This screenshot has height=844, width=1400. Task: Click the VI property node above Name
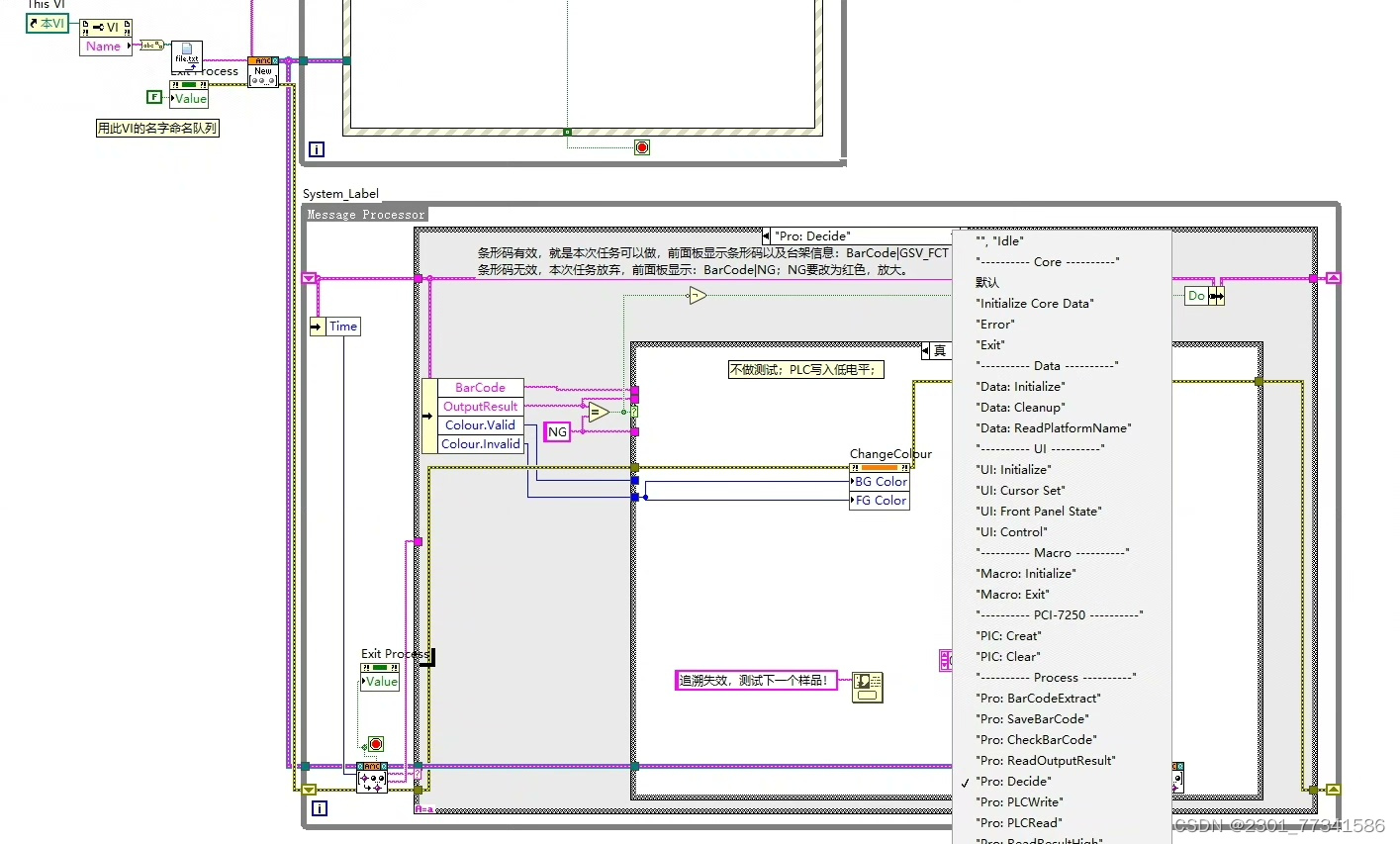[x=105, y=28]
